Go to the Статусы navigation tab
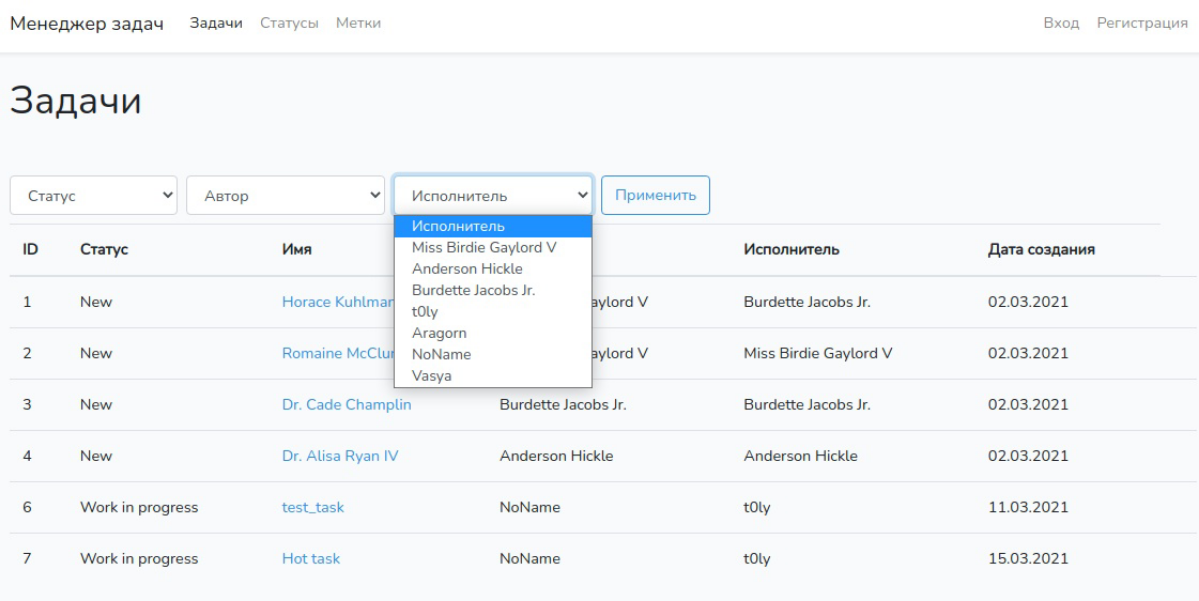1199x601 pixels. pos(289,23)
